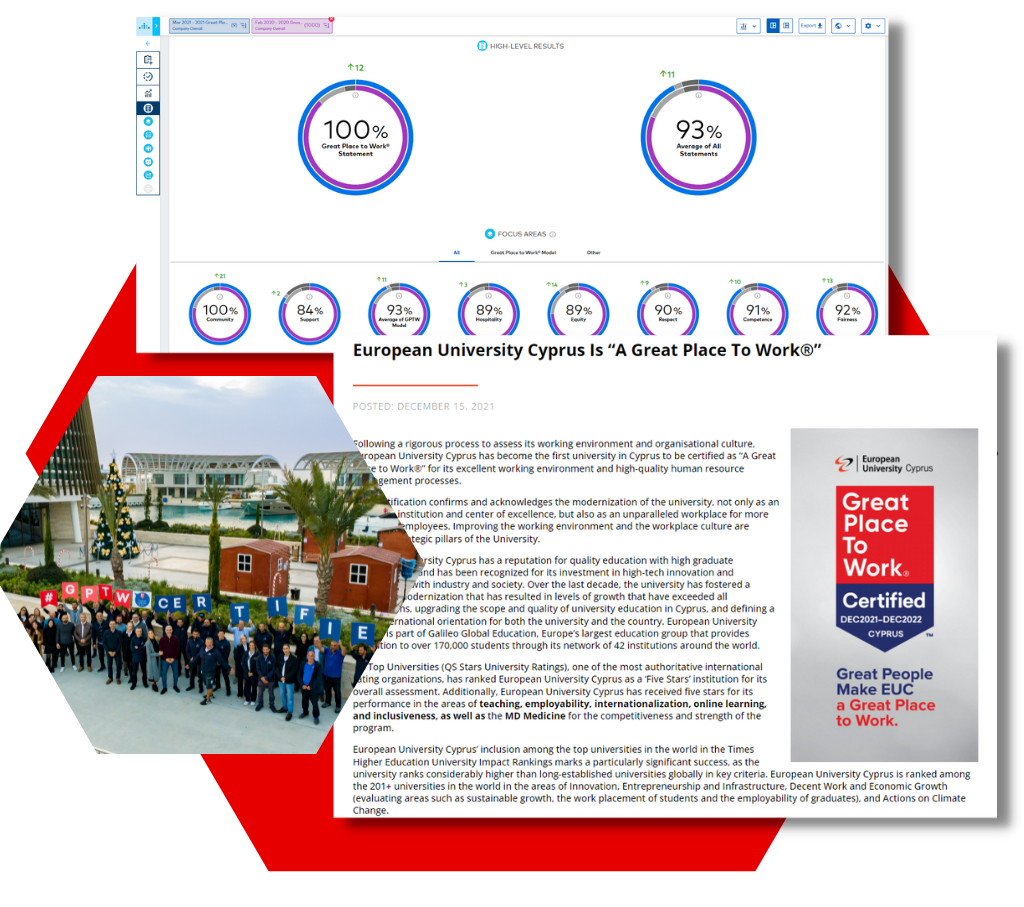The image size is (1024, 907).
Task: Select the highlighted High-Level Results sidebar icon
Action: [148, 108]
